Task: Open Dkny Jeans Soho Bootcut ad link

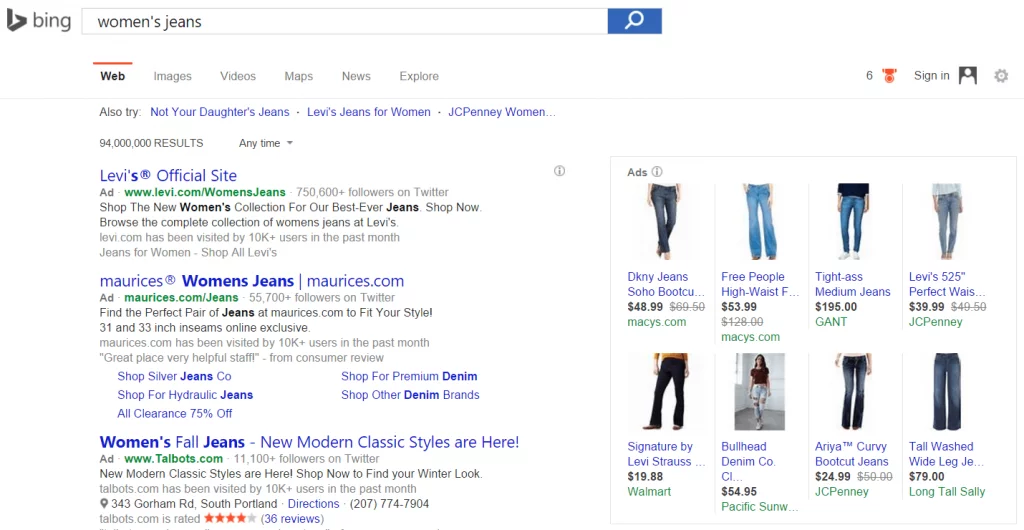Action: pyautogui.click(x=665, y=284)
